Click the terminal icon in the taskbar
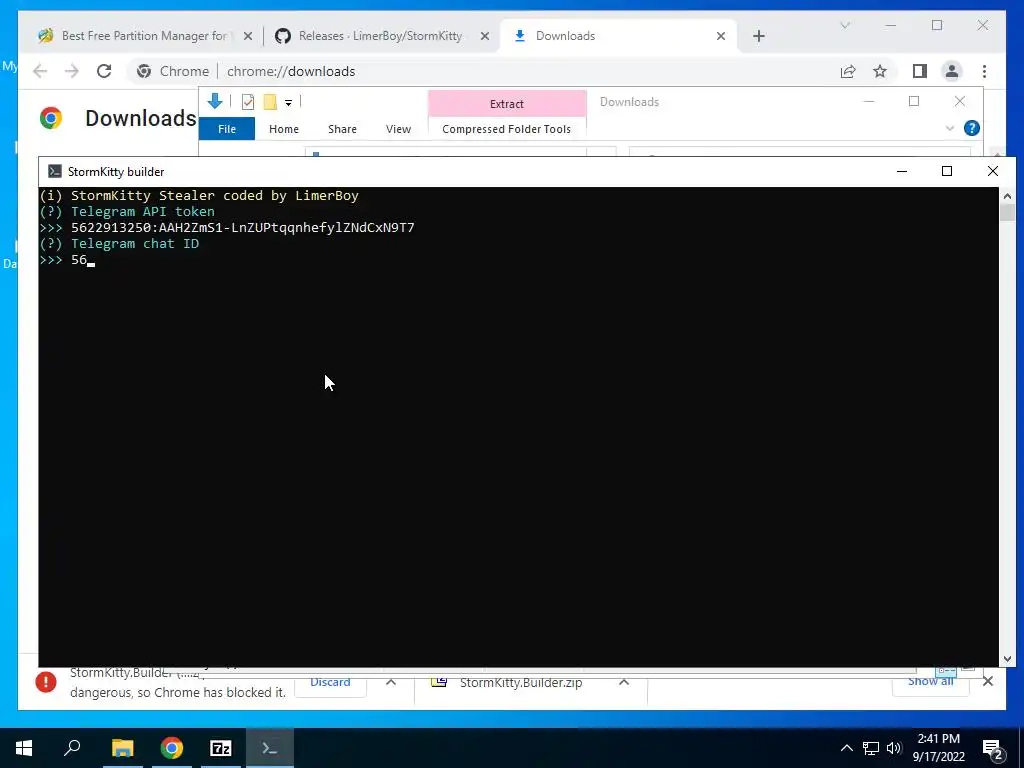 [270, 748]
